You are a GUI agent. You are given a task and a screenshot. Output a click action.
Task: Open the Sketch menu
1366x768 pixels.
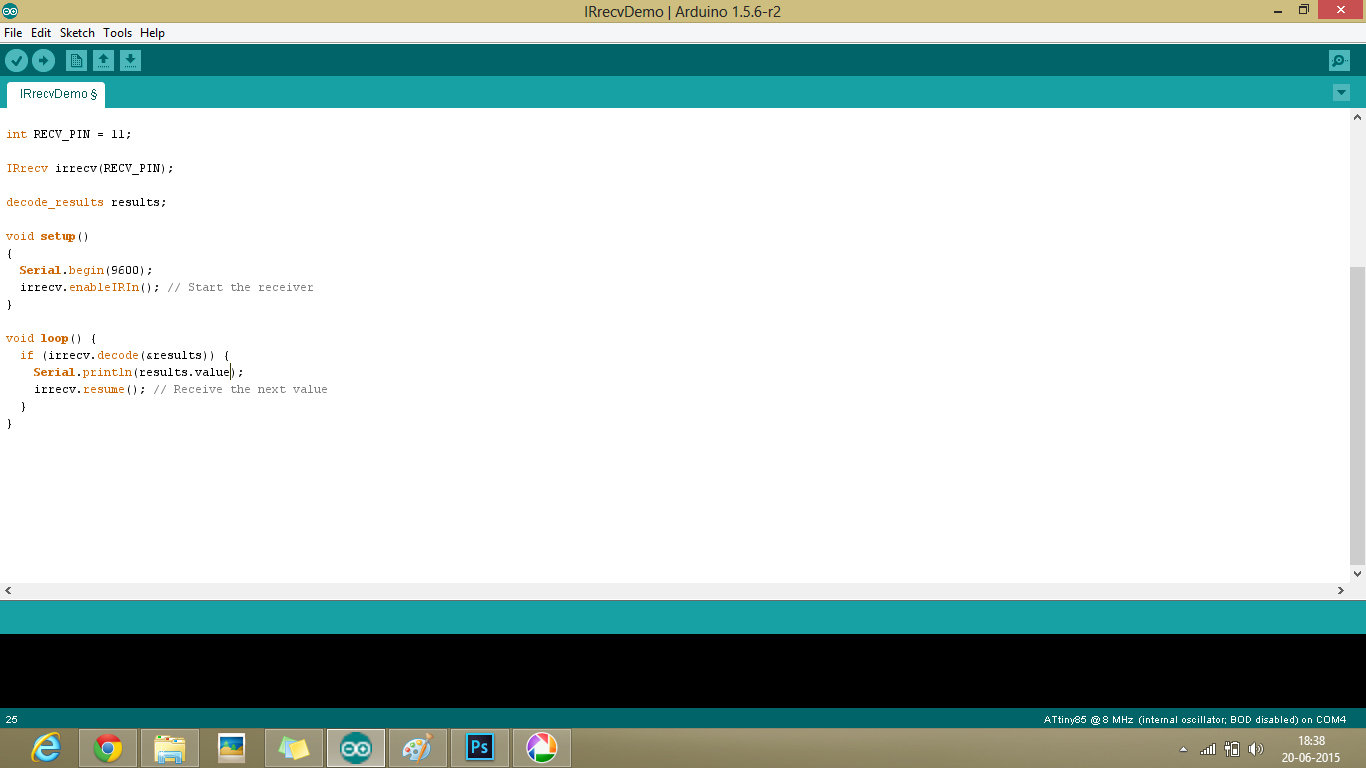(77, 33)
